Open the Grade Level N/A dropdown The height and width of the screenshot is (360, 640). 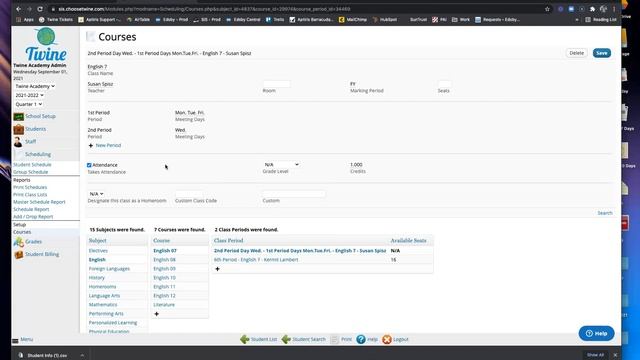pyautogui.click(x=281, y=164)
